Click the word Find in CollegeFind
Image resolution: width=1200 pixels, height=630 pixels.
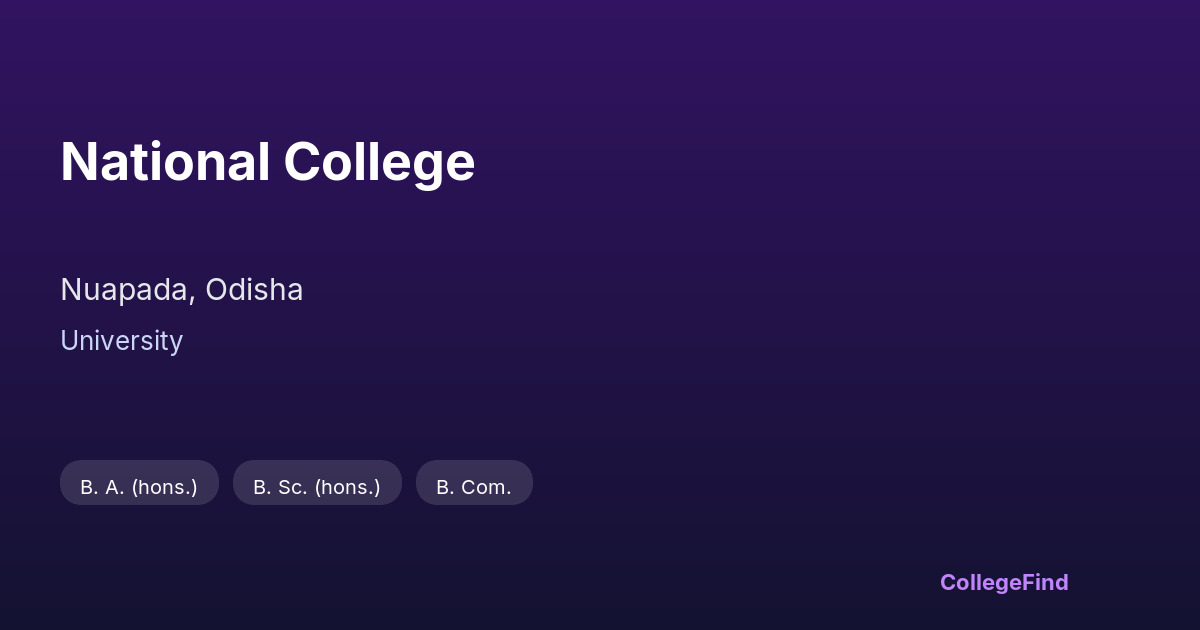[1045, 582]
